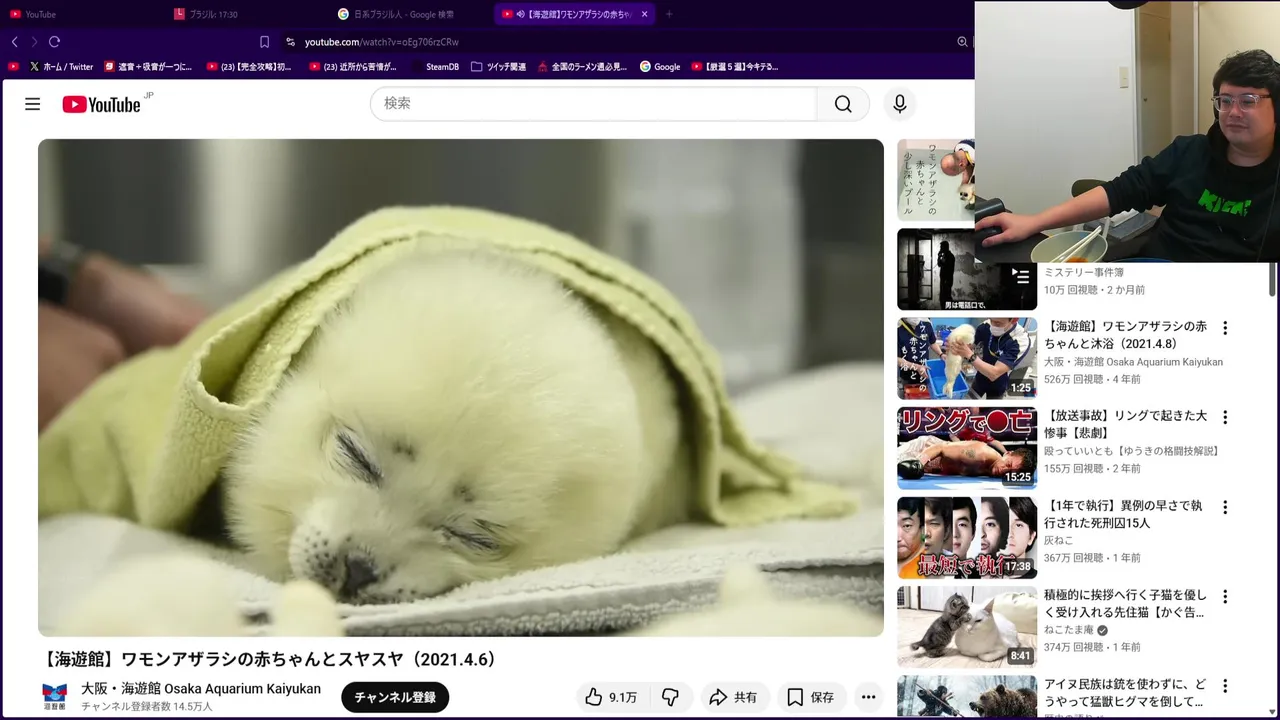The image size is (1280, 720).
Task: Open the bear hunting video thumbnail
Action: coord(967,698)
